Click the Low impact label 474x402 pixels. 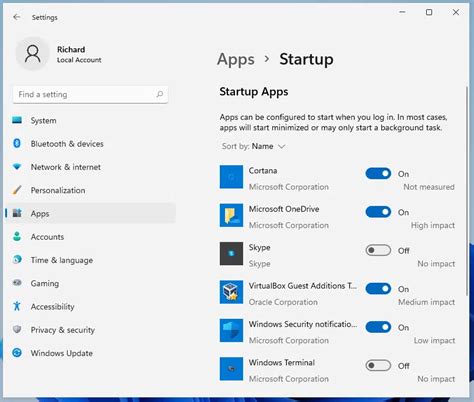pos(434,341)
